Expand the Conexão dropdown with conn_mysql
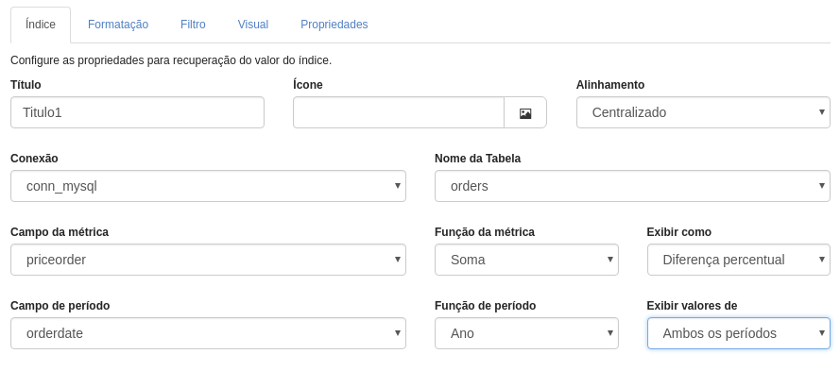This screenshot has height=371, width=840. [208, 186]
